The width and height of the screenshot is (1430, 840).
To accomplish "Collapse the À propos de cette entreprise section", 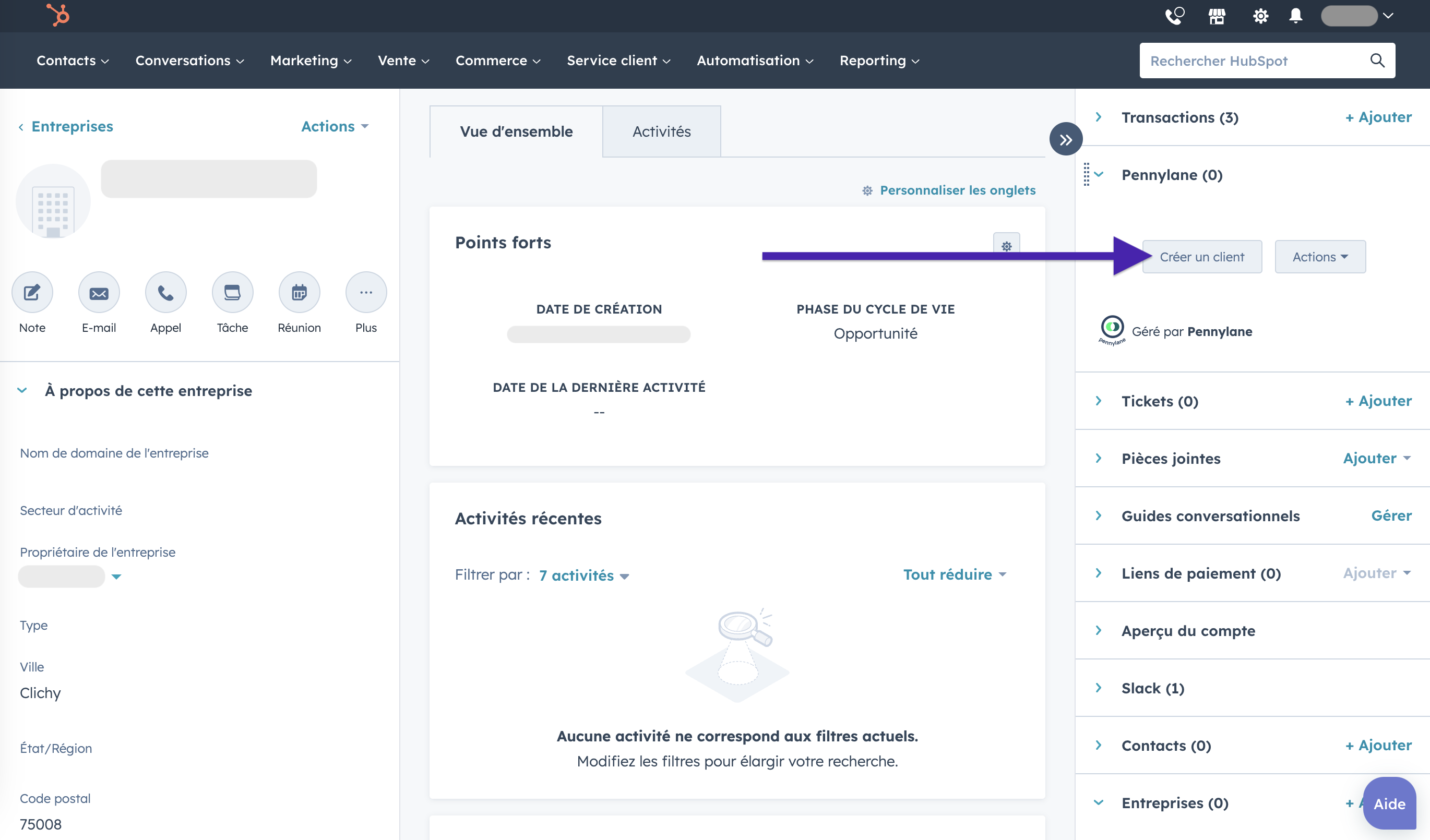I will click(x=22, y=390).
